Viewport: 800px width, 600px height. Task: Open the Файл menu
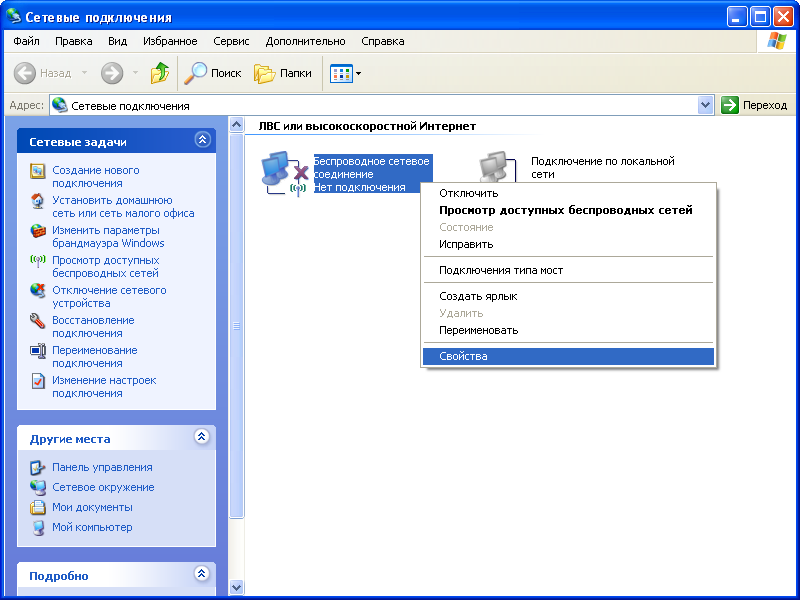(x=26, y=41)
